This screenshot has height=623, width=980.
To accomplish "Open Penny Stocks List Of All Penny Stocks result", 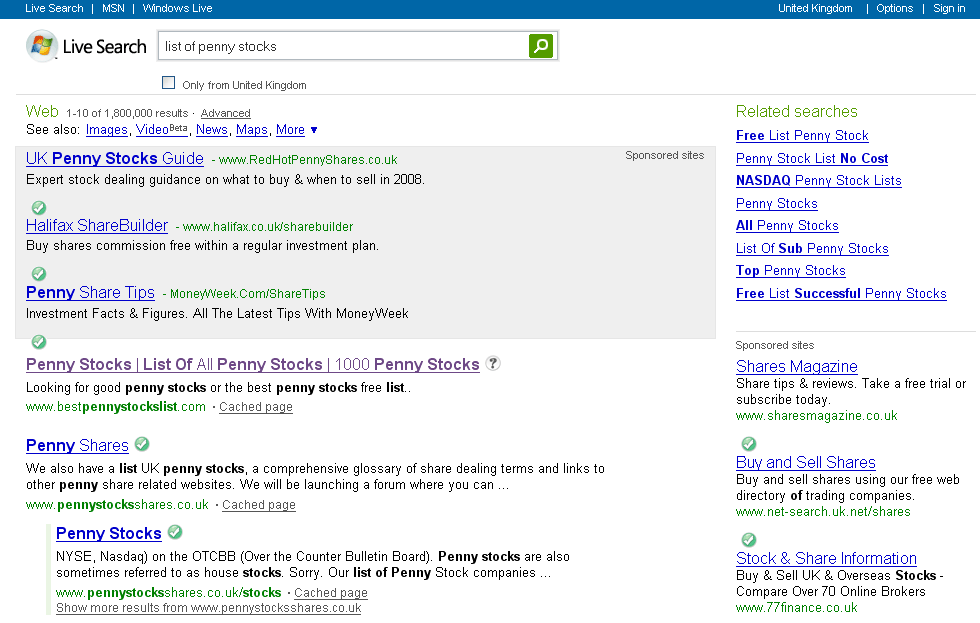I will 252,364.
